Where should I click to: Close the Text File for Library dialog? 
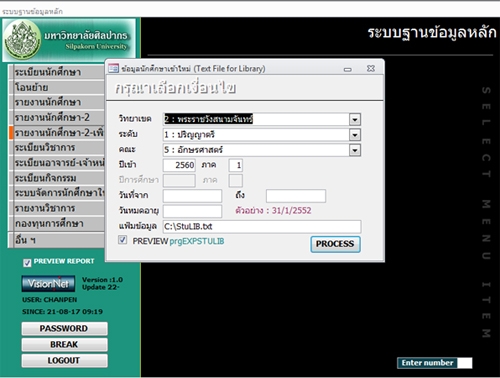click(371, 68)
